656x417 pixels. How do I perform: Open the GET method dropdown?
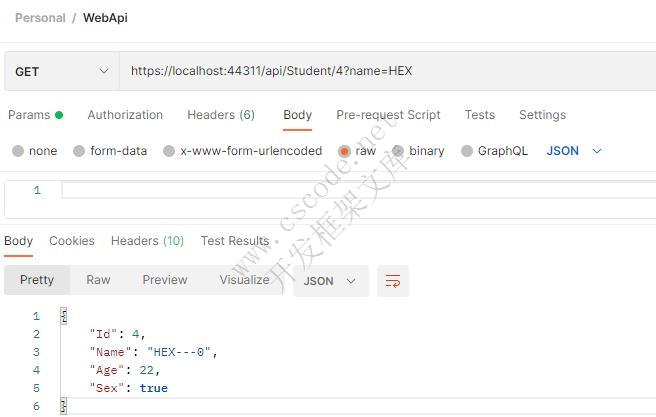point(62,72)
